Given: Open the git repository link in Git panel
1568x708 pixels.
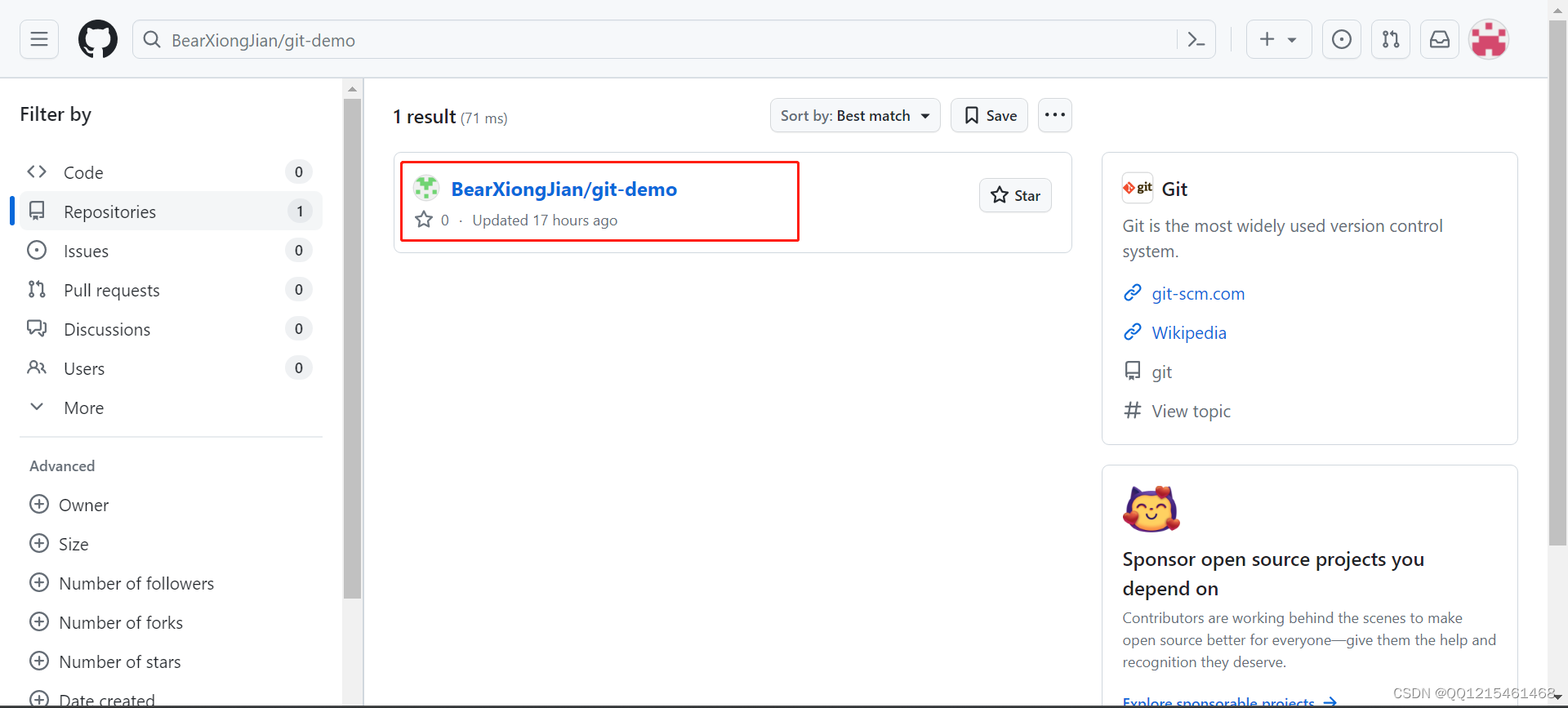Looking at the screenshot, I should (1161, 372).
